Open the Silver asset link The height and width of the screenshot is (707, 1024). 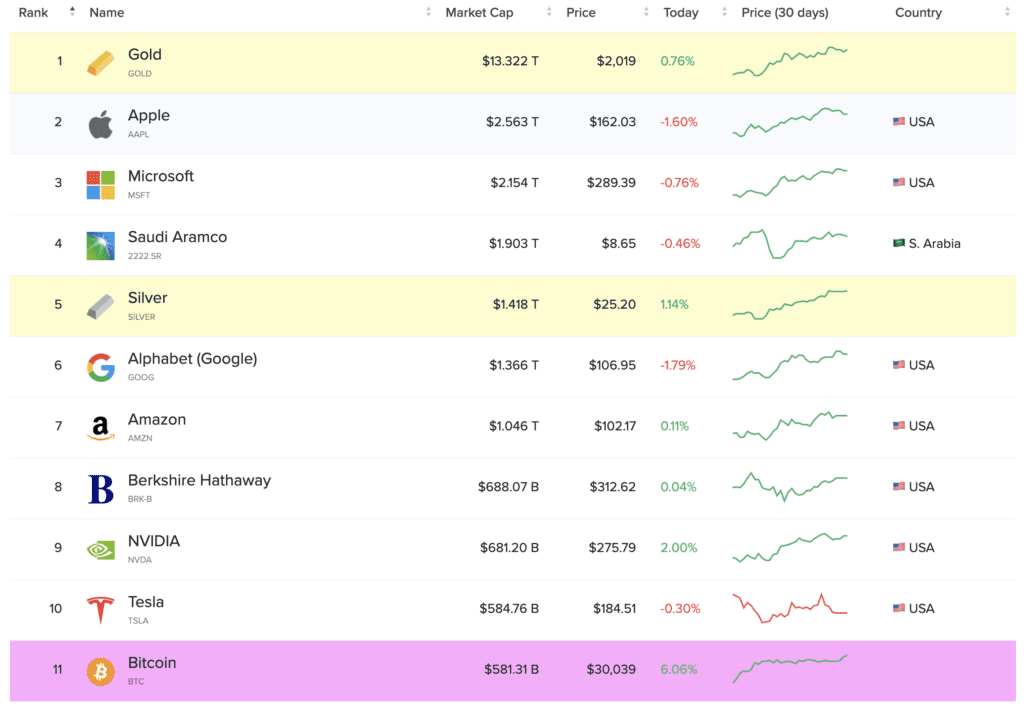(x=147, y=298)
